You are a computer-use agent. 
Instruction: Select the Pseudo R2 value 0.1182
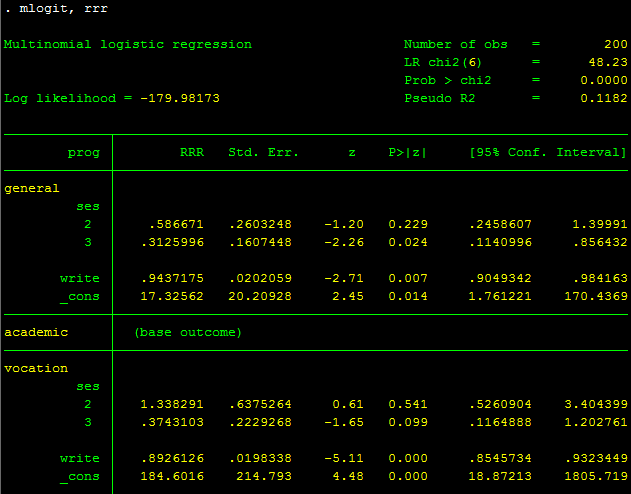(604, 98)
